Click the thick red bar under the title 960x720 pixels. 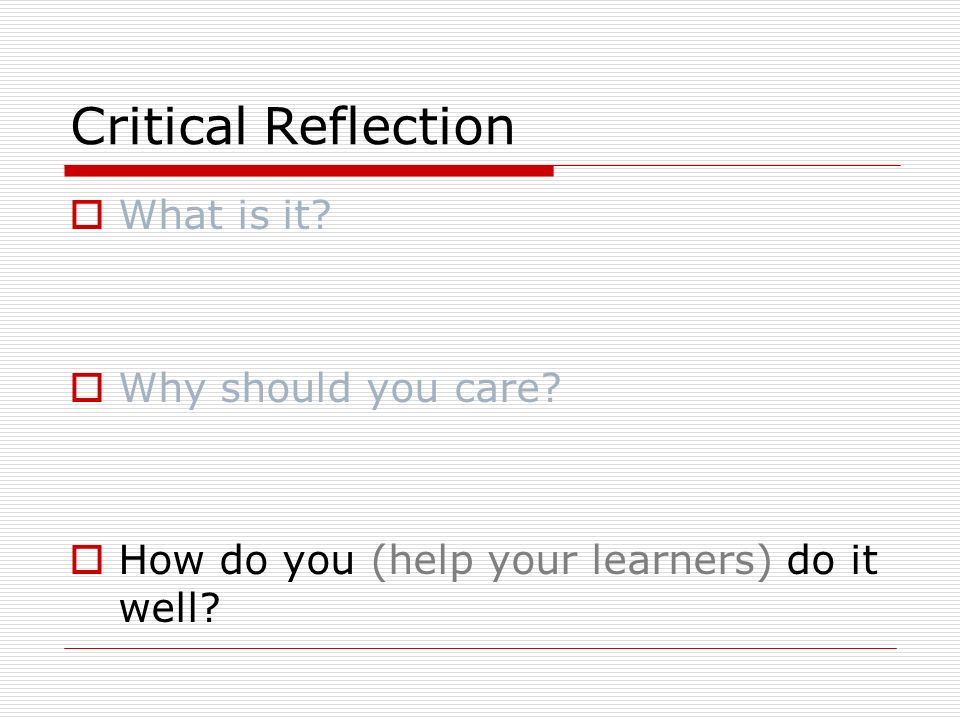click(309, 171)
